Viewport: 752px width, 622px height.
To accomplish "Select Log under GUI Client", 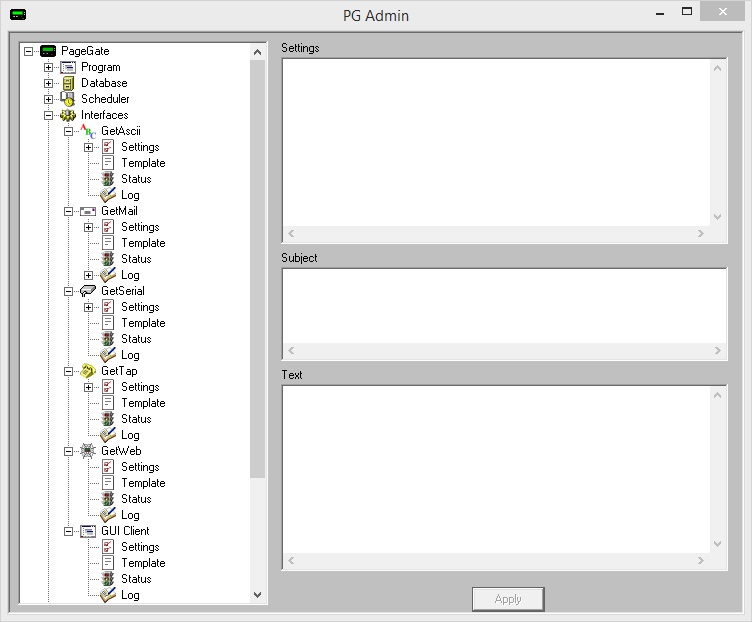I will pos(130,595).
